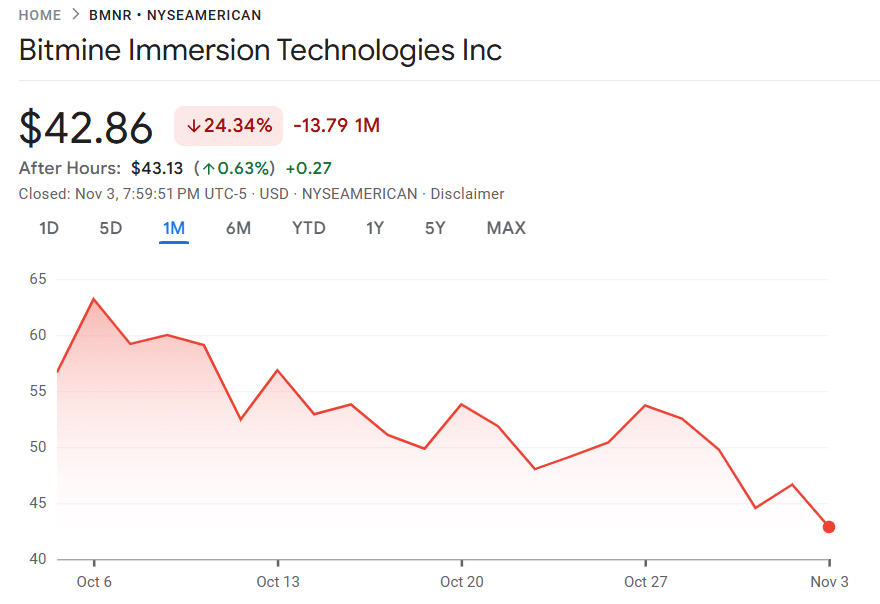Image resolution: width=880 pixels, height=604 pixels.
Task: Select the 6M time range
Action: 238,228
